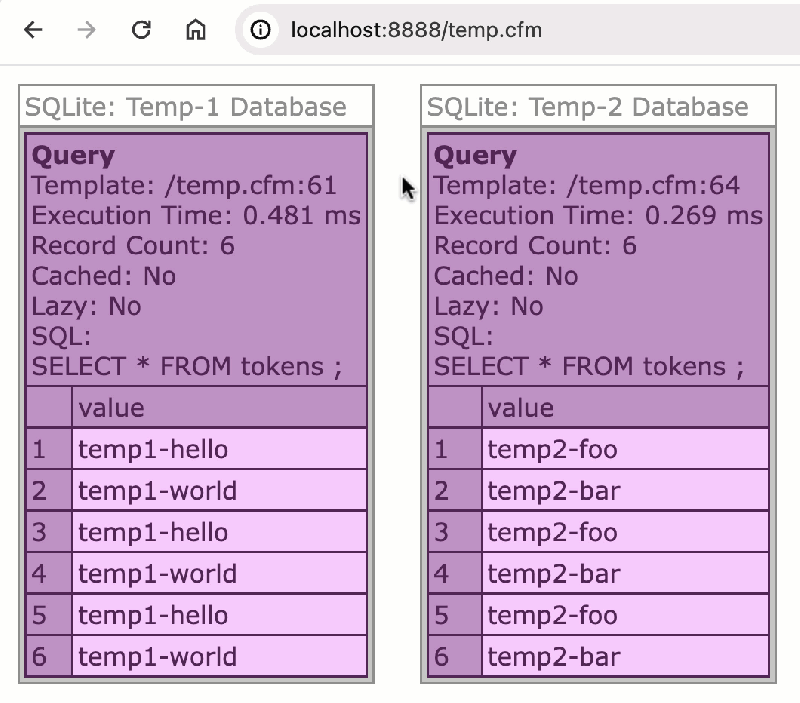800x703 pixels.
Task: Click the grayed-out forward arrow
Action: point(85,30)
